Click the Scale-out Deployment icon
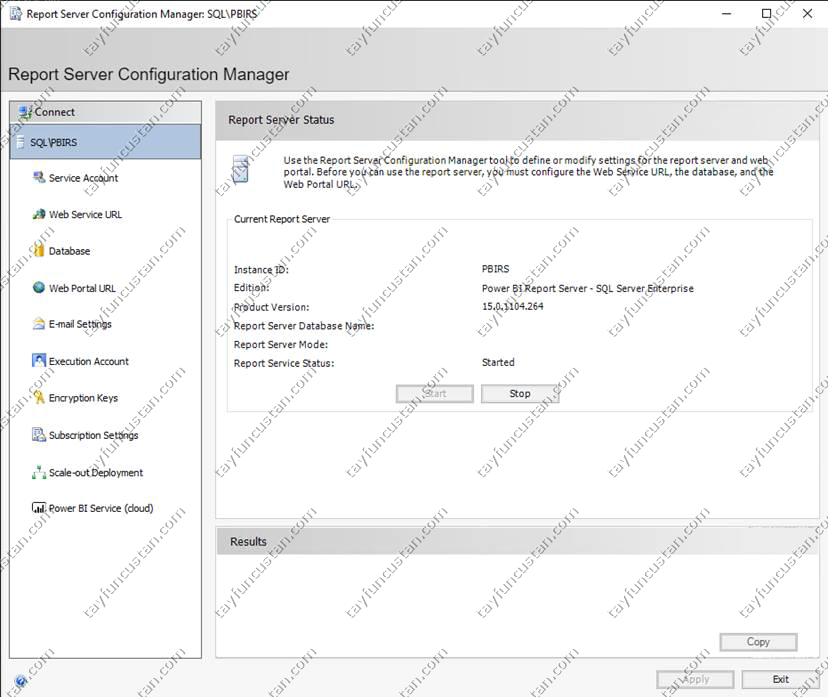Image resolution: width=828 pixels, height=697 pixels. point(39,472)
